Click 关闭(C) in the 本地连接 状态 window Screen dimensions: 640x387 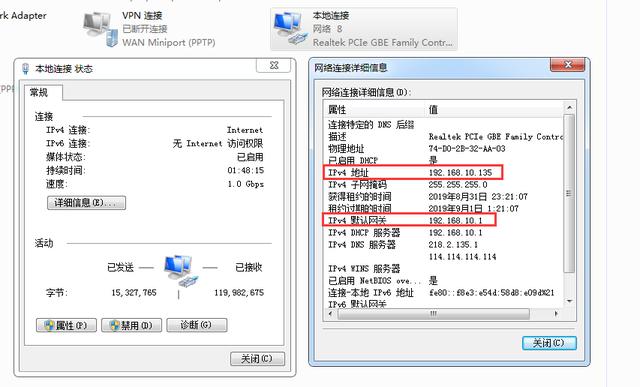click(x=257, y=359)
